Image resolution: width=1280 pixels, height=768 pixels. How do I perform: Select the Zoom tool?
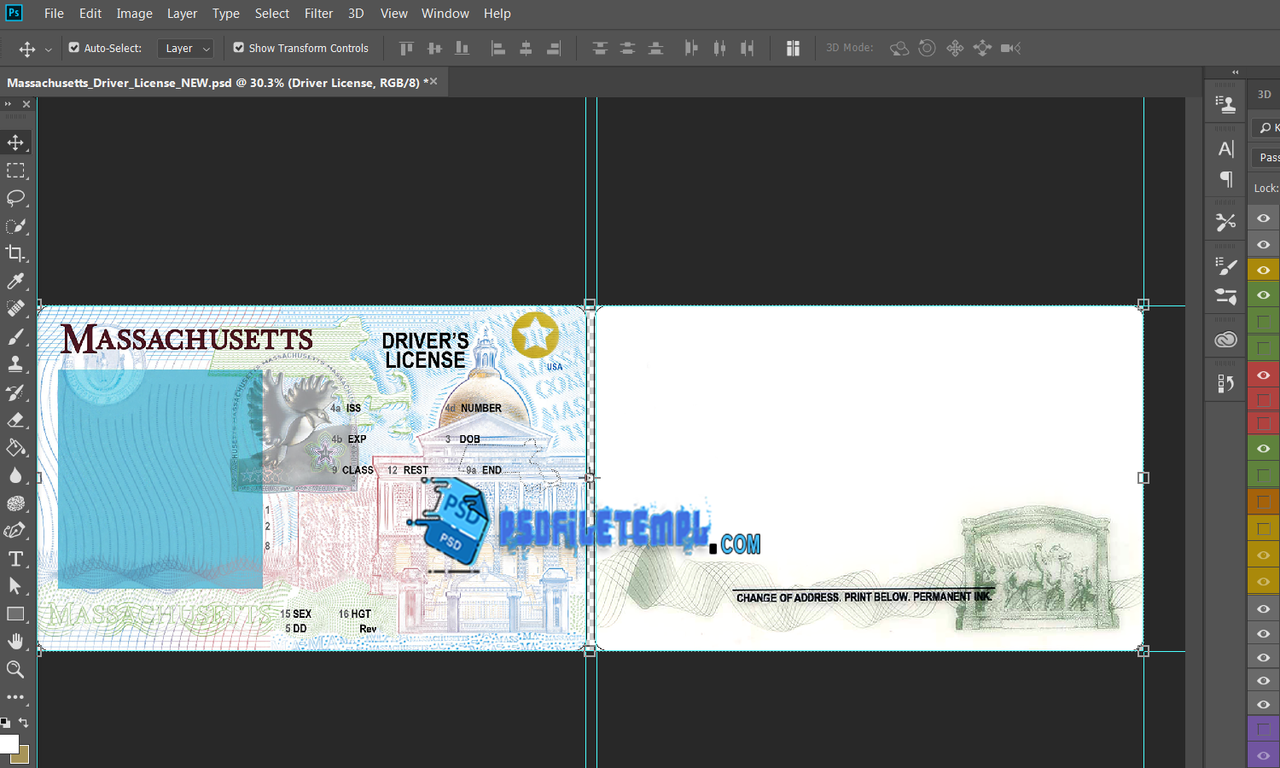[x=16, y=669]
